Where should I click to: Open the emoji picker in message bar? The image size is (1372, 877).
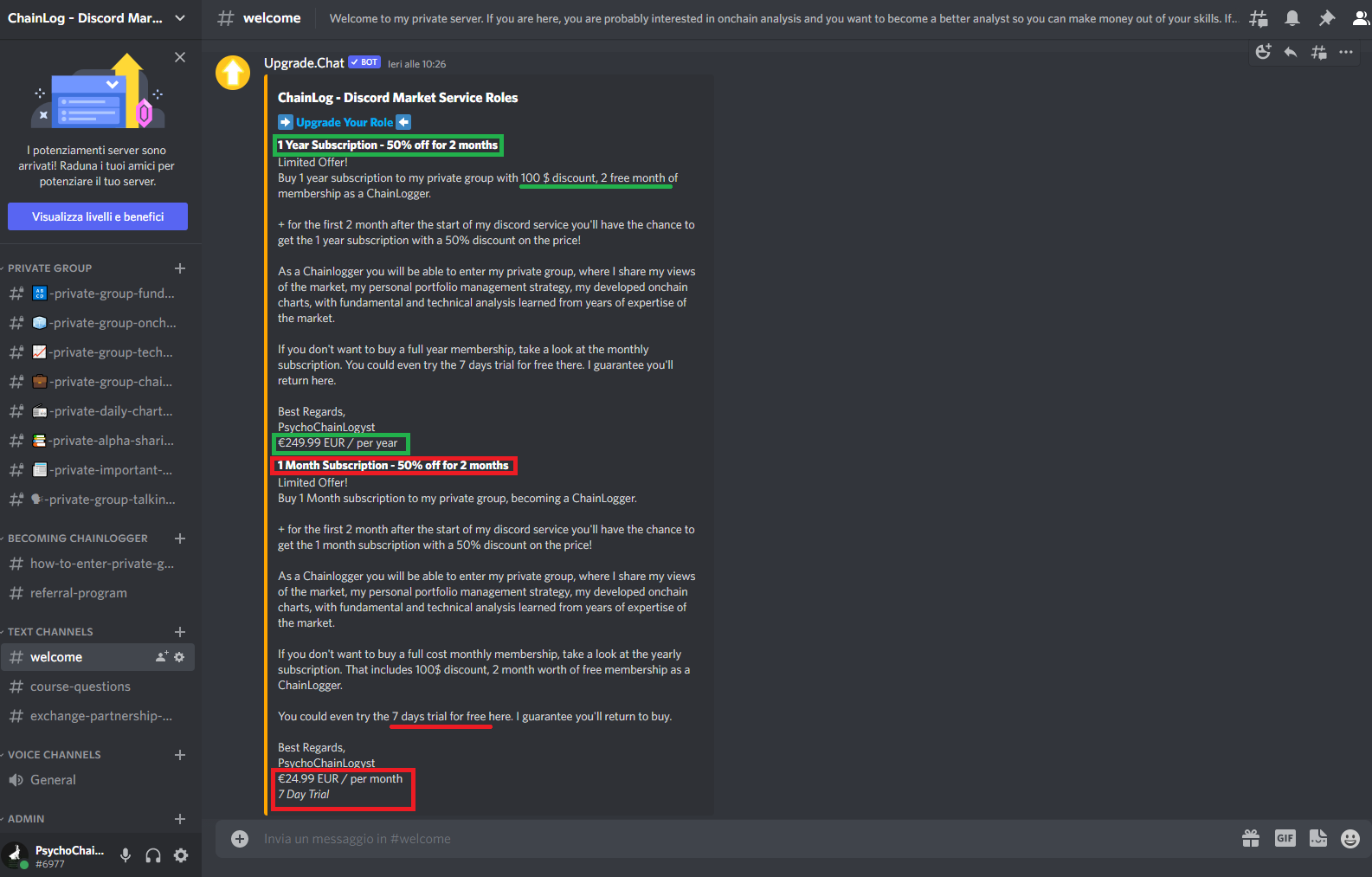(1350, 838)
